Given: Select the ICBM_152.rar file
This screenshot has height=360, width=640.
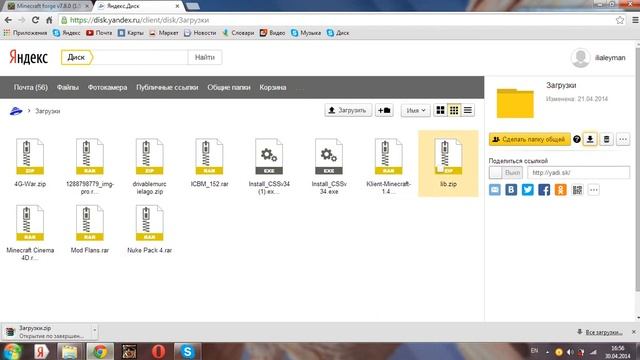Looking at the screenshot, I should pyautogui.click(x=209, y=162).
